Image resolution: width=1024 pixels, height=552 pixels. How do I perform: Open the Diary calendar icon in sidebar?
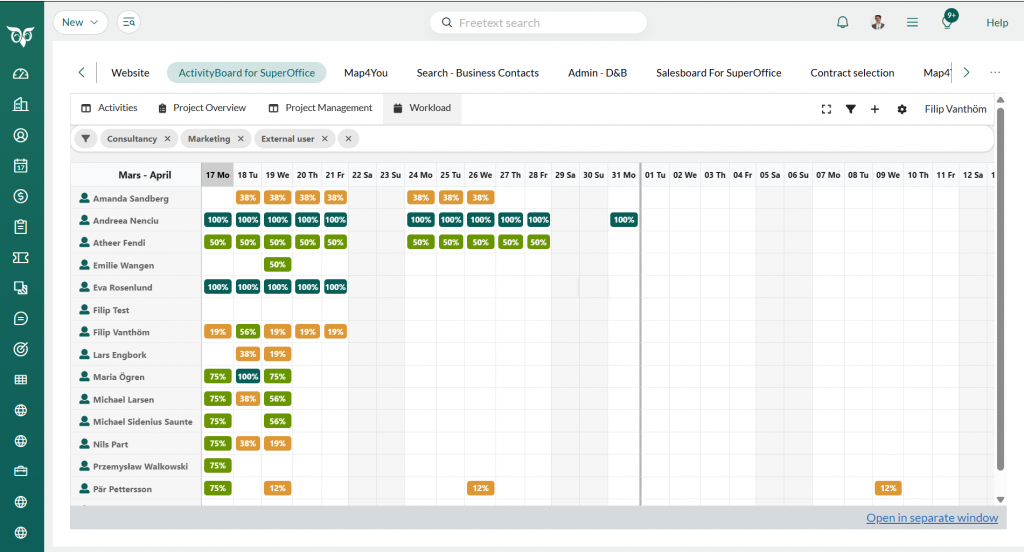pyautogui.click(x=21, y=166)
